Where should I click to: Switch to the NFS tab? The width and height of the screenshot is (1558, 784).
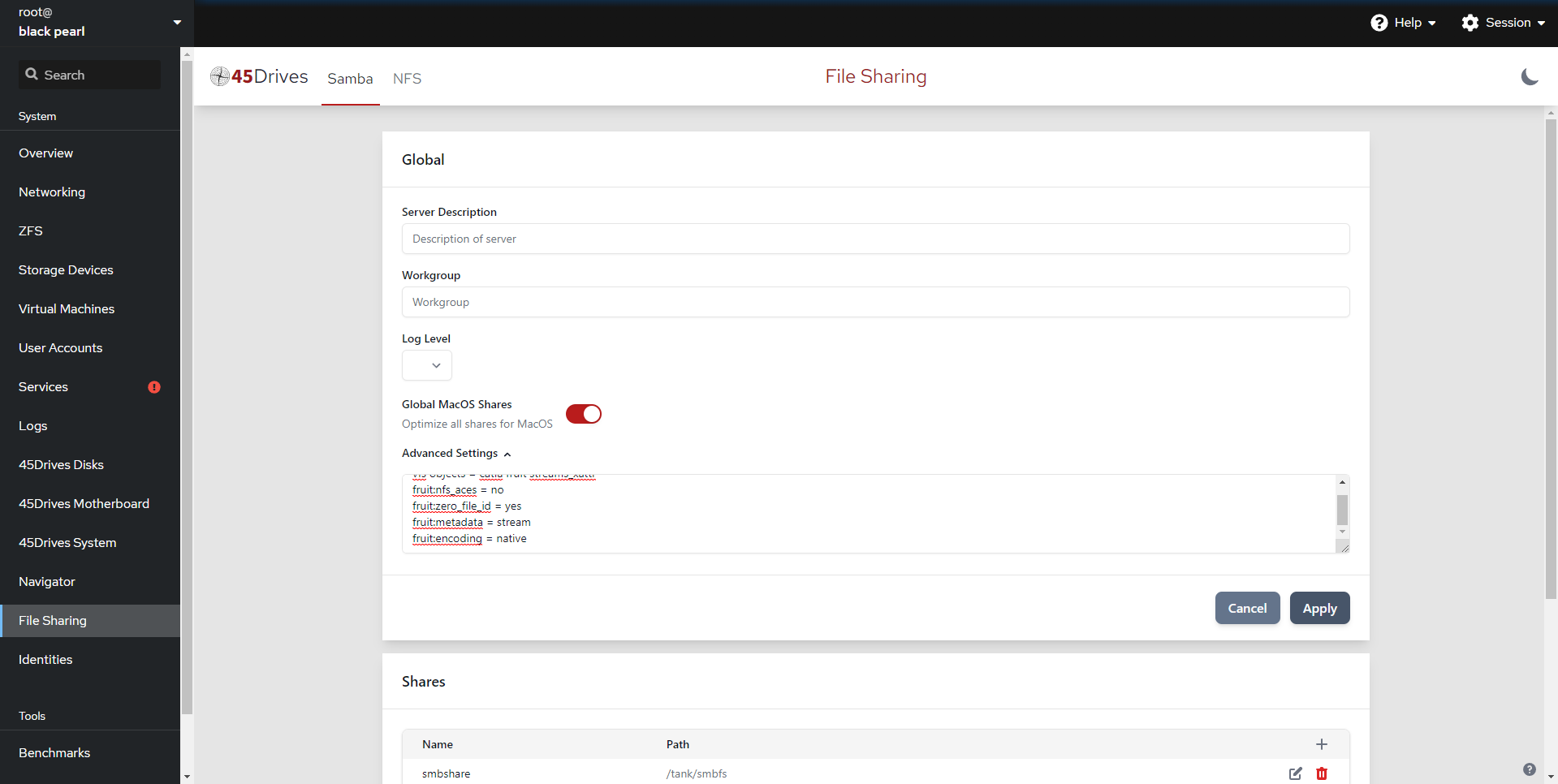407,79
